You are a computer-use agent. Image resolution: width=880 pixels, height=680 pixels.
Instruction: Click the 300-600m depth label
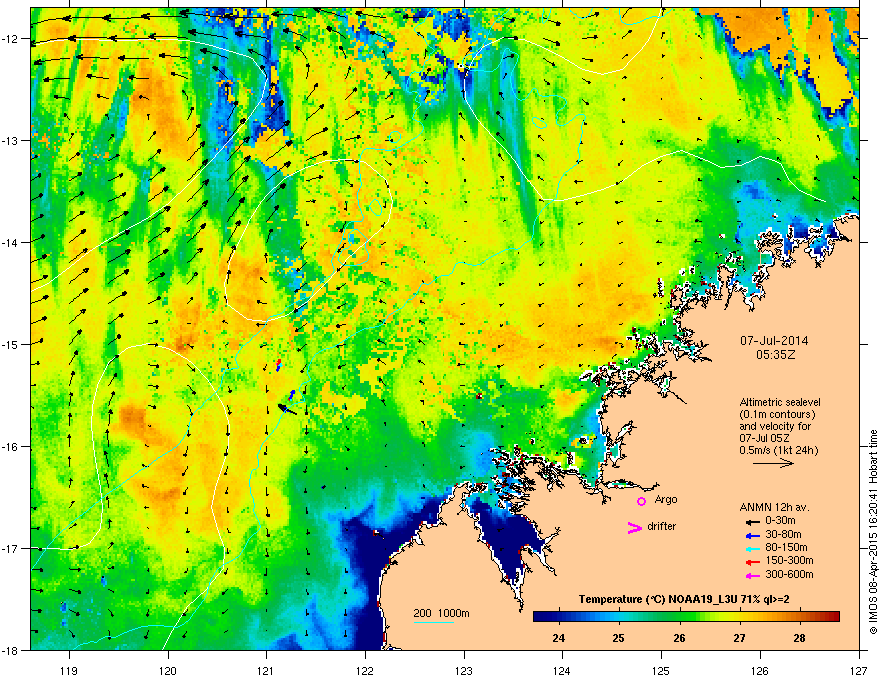pyautogui.click(x=789, y=574)
